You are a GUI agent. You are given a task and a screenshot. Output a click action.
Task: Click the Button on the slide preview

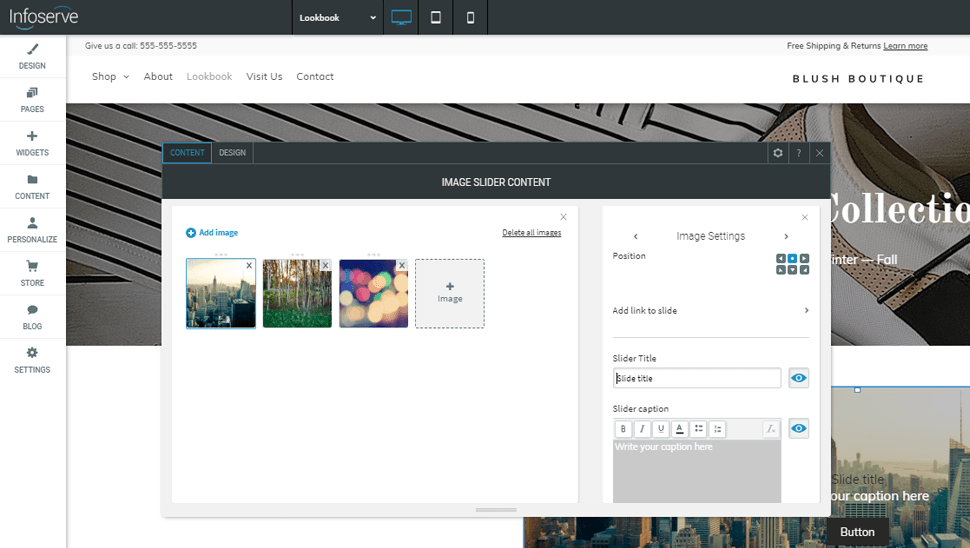[x=857, y=532]
